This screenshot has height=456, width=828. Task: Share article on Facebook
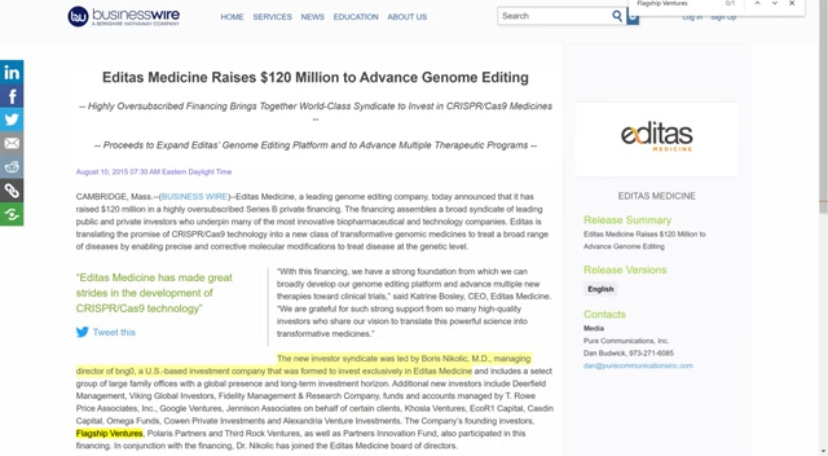[x=12, y=97]
